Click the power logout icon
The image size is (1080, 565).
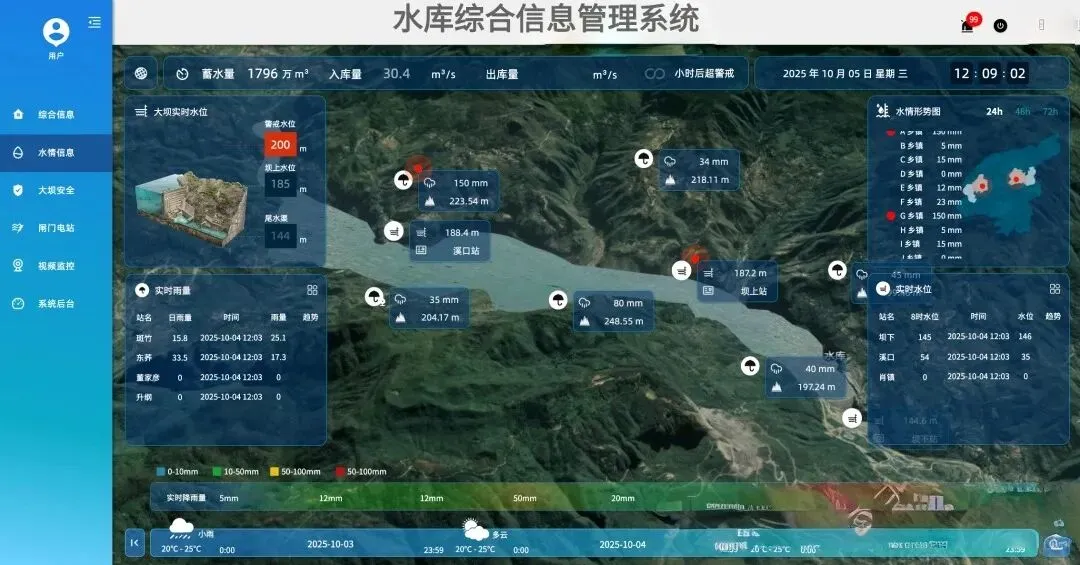click(1001, 25)
